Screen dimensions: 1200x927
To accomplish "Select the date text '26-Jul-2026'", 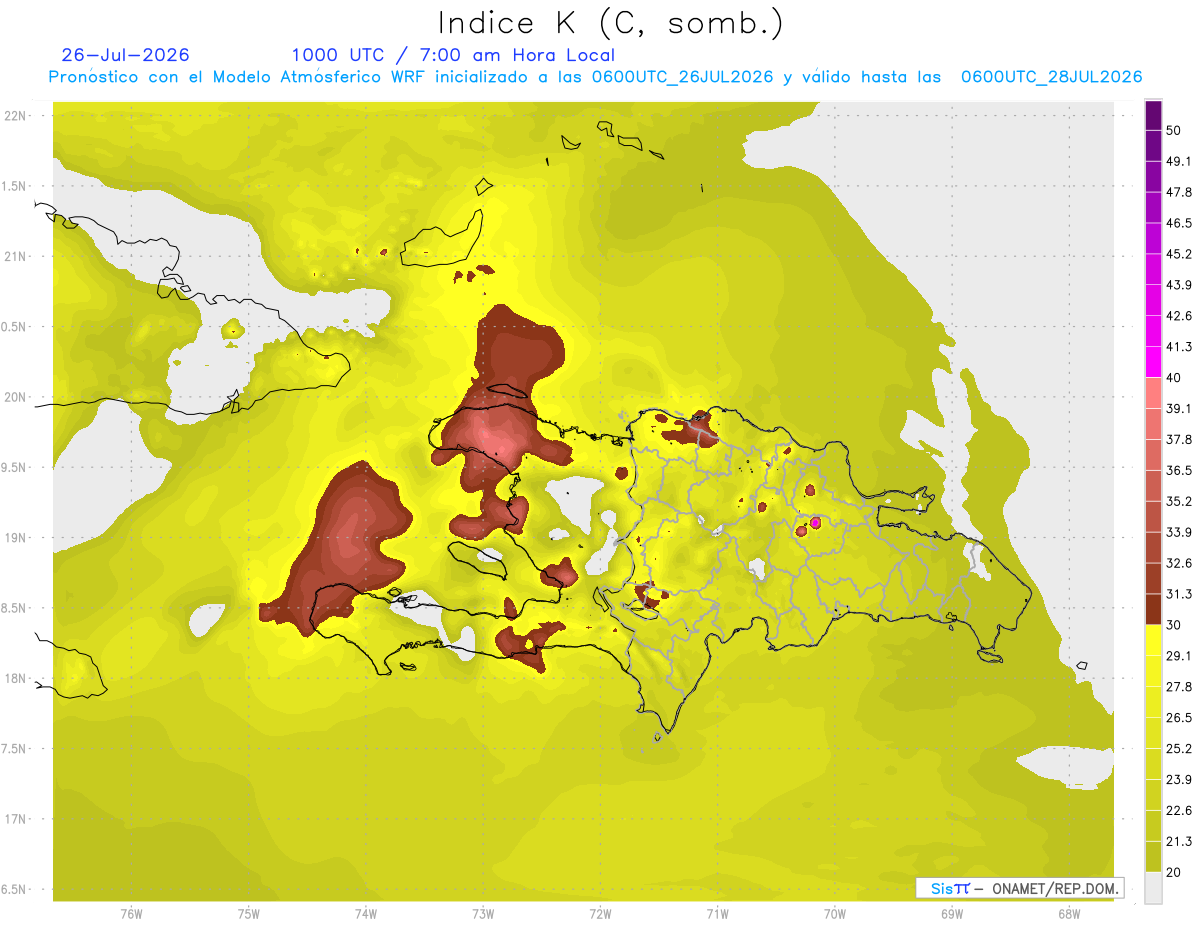I will 126,55.
